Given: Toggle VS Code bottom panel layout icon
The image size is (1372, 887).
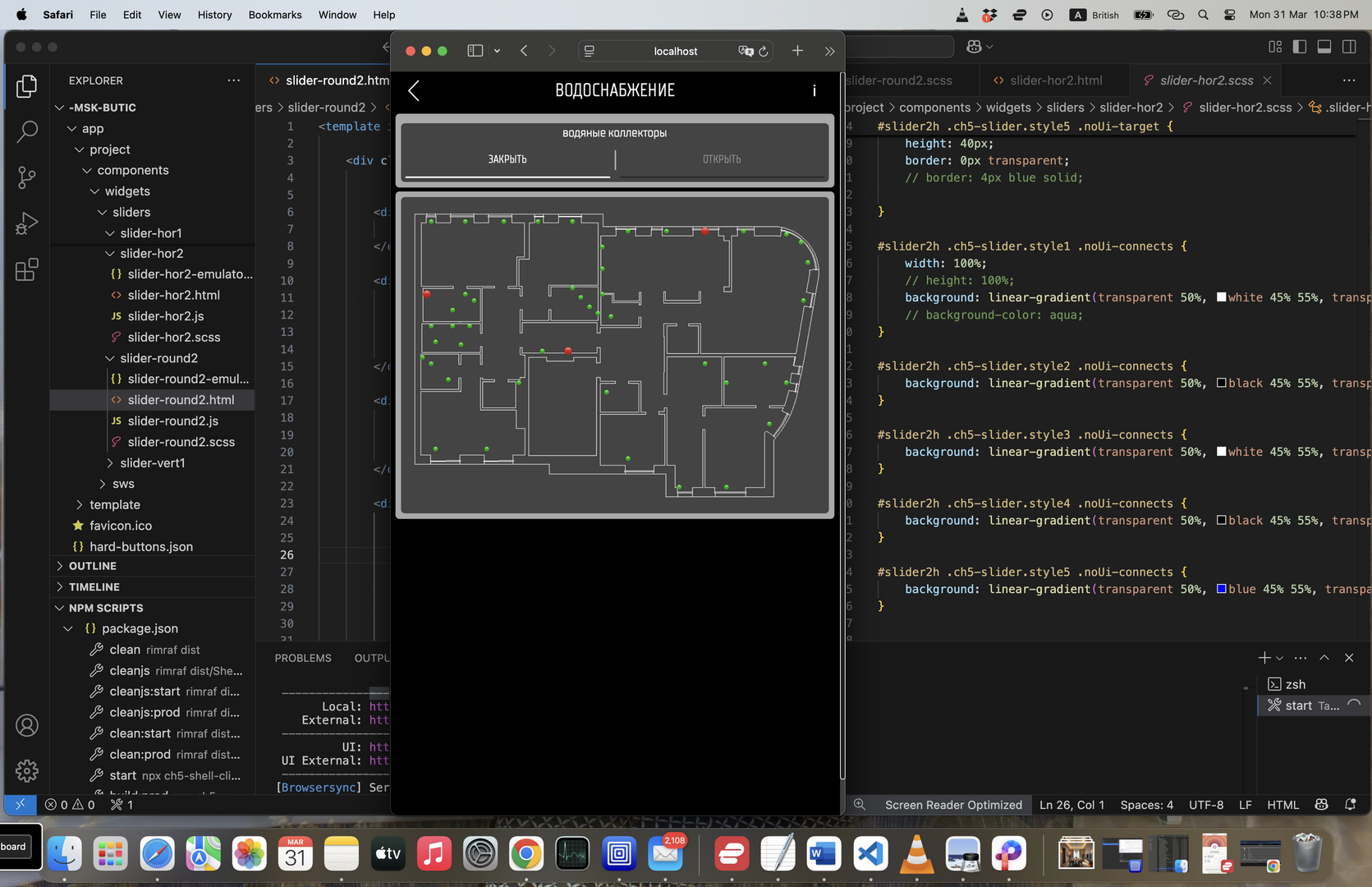Looking at the screenshot, I should click(x=1324, y=47).
